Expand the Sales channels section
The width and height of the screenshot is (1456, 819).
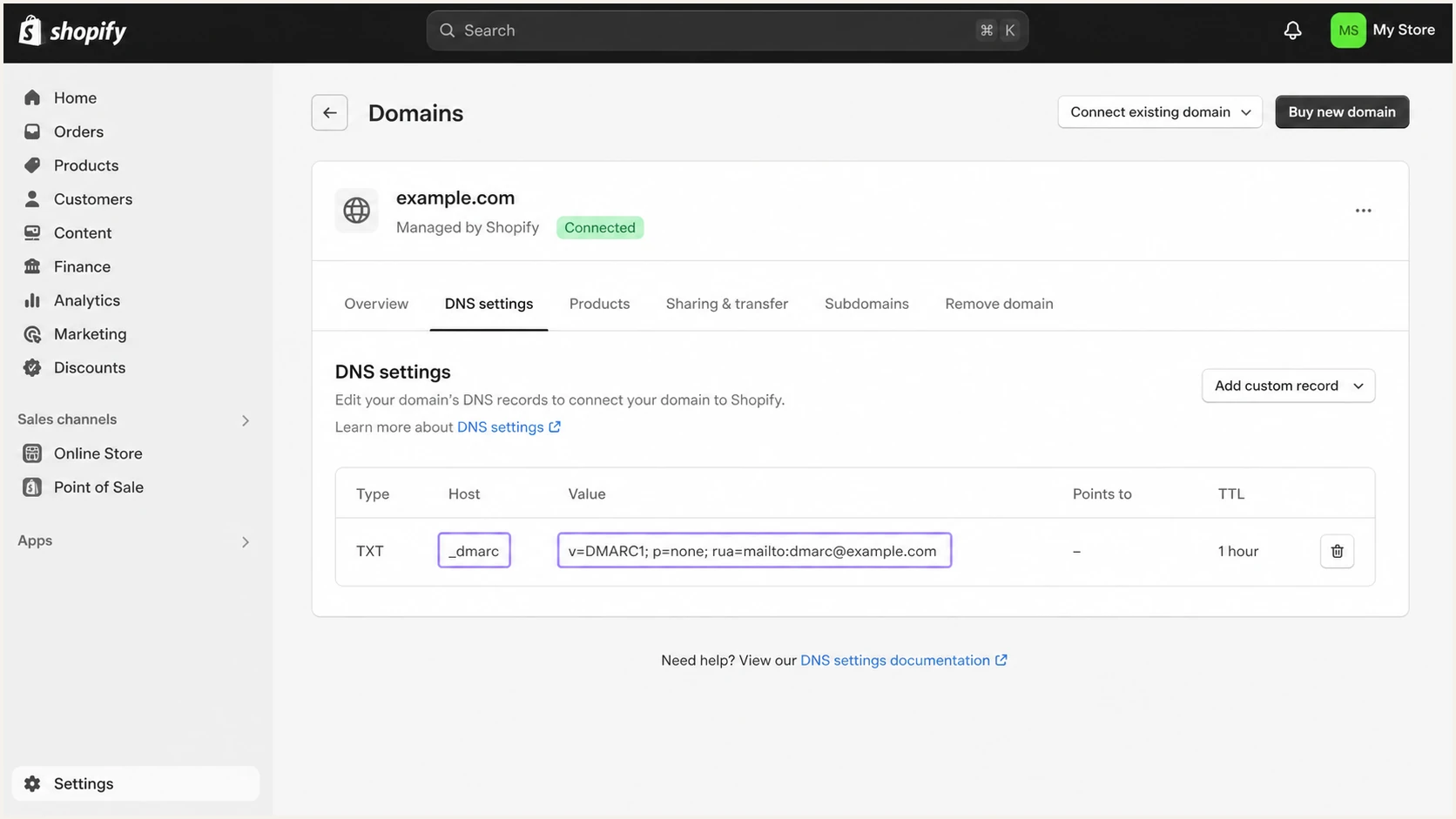tap(246, 420)
